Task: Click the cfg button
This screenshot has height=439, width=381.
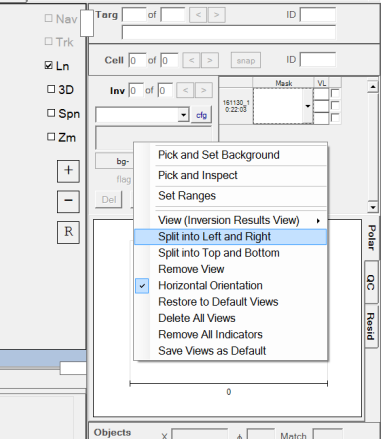Action: (x=201, y=115)
